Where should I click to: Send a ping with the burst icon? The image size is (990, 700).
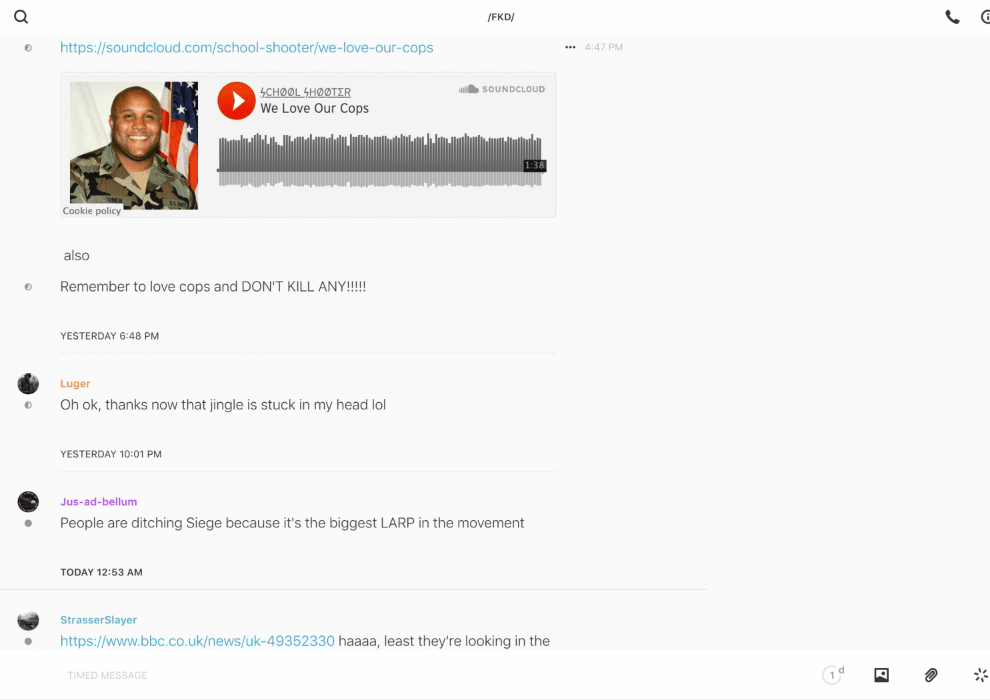tap(981, 675)
